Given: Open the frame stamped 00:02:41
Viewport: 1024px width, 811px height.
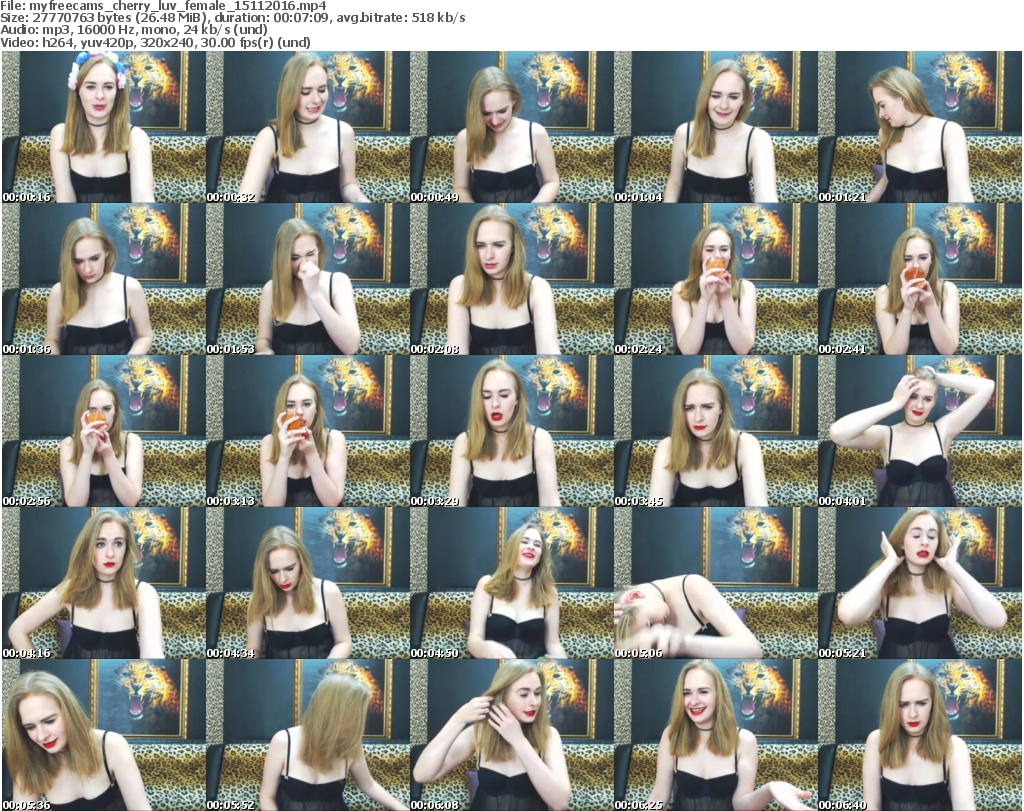Looking at the screenshot, I should [x=920, y=279].
